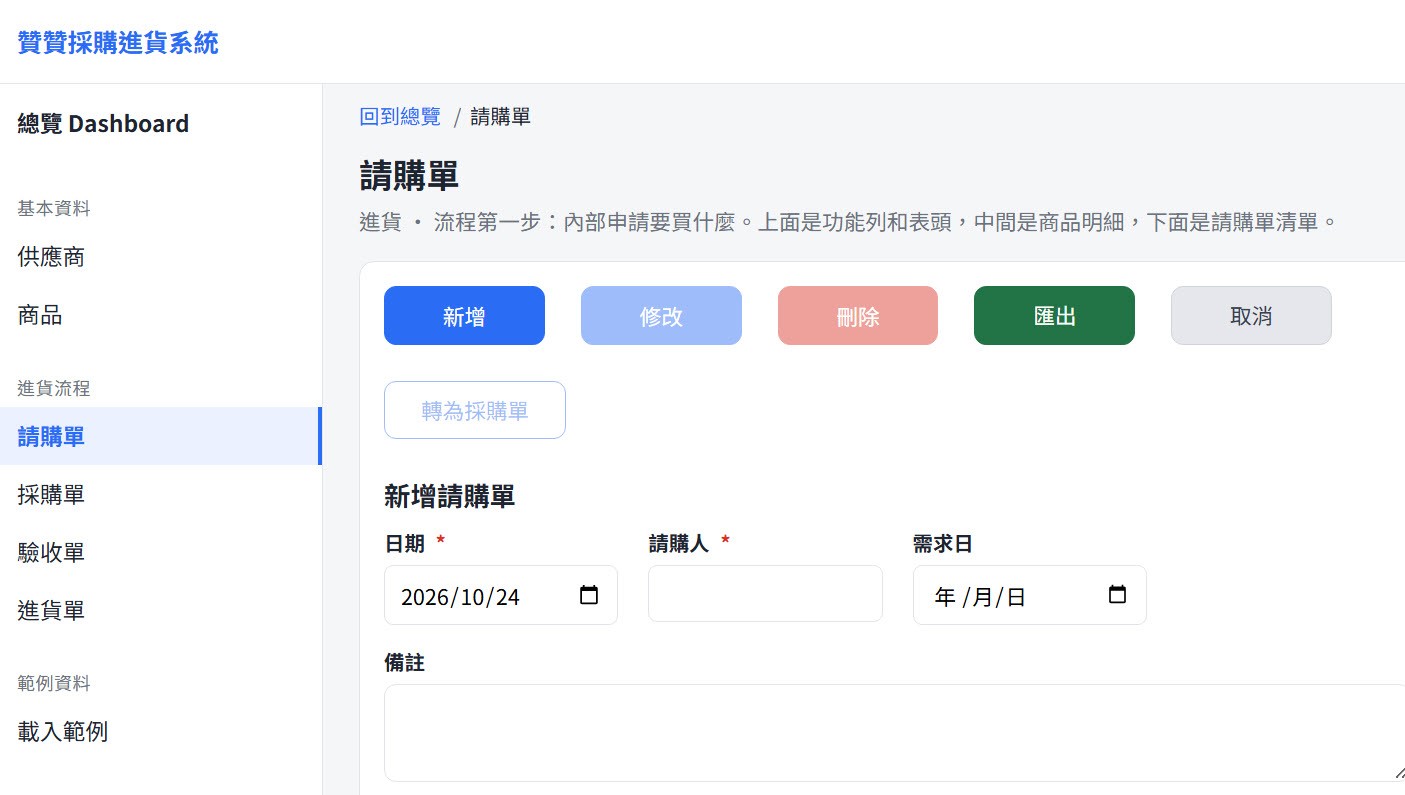Open 贊贊採購進貨系統 home title link
The image size is (1405, 795).
[x=118, y=43]
